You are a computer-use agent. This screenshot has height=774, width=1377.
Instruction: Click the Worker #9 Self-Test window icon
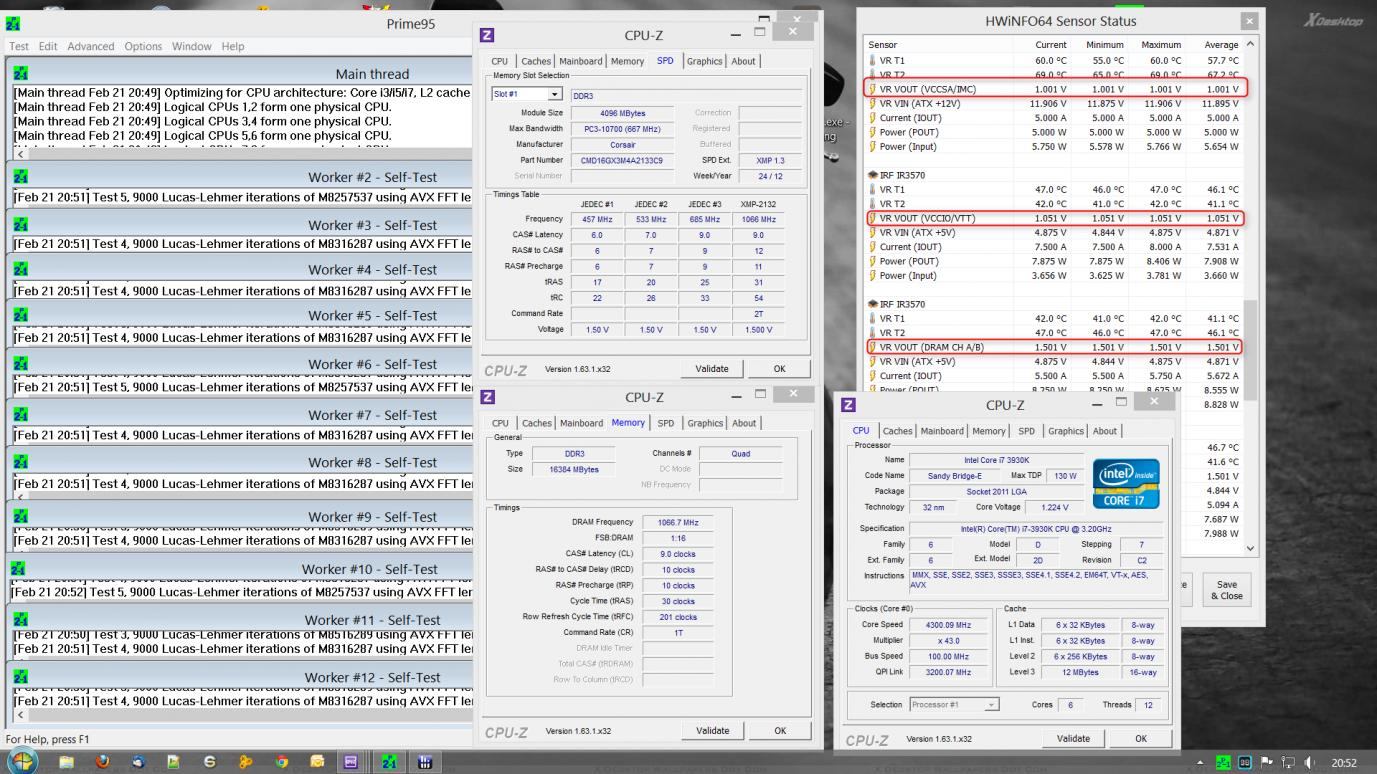(x=21, y=516)
